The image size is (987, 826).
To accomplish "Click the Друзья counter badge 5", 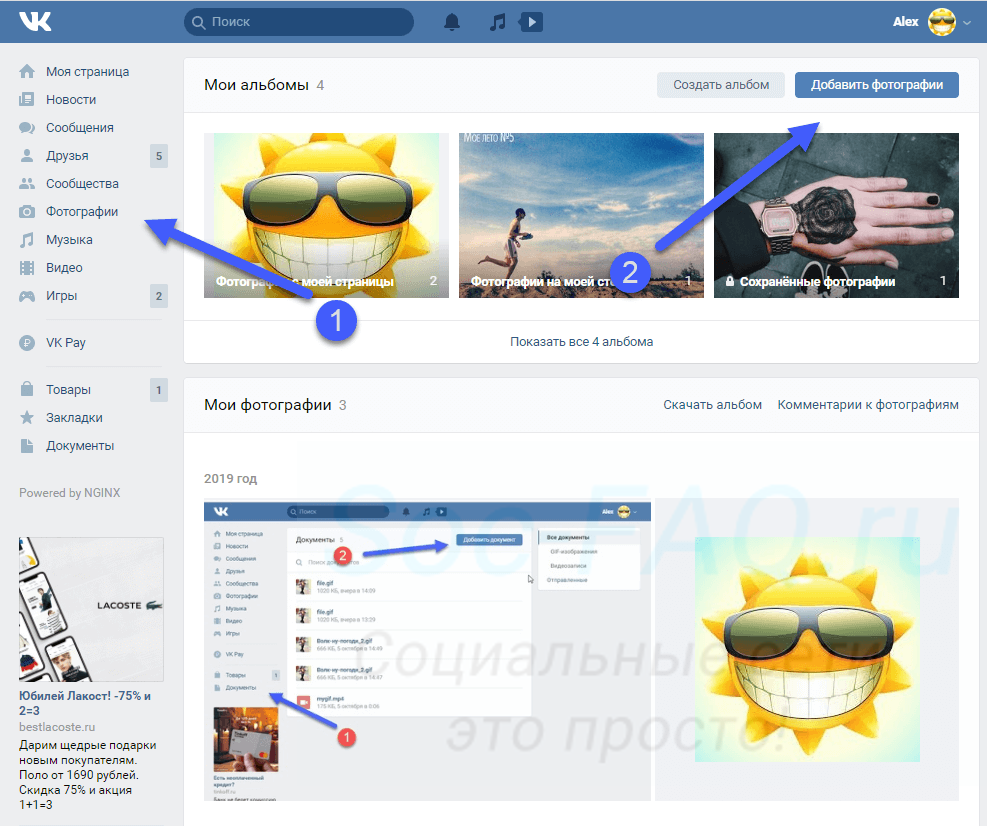I will click(159, 156).
